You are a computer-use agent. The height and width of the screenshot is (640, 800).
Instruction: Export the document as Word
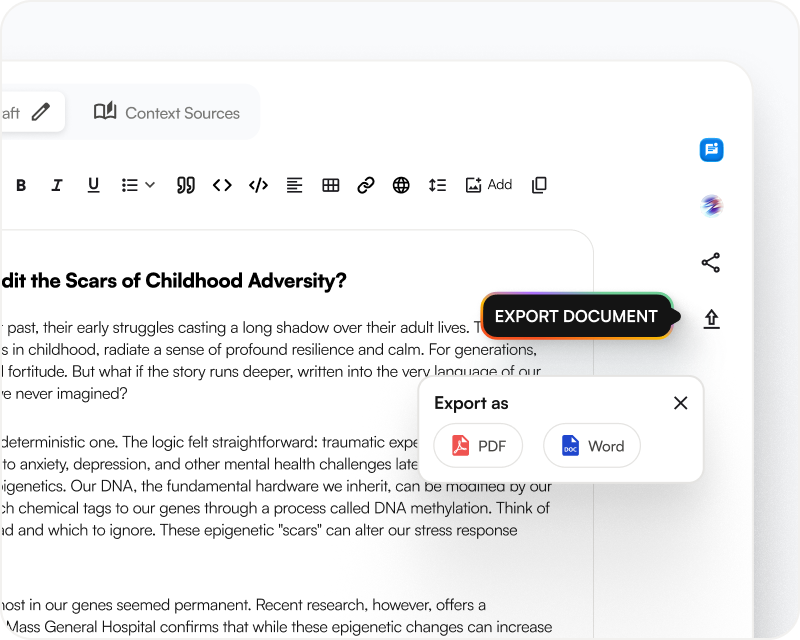click(592, 446)
